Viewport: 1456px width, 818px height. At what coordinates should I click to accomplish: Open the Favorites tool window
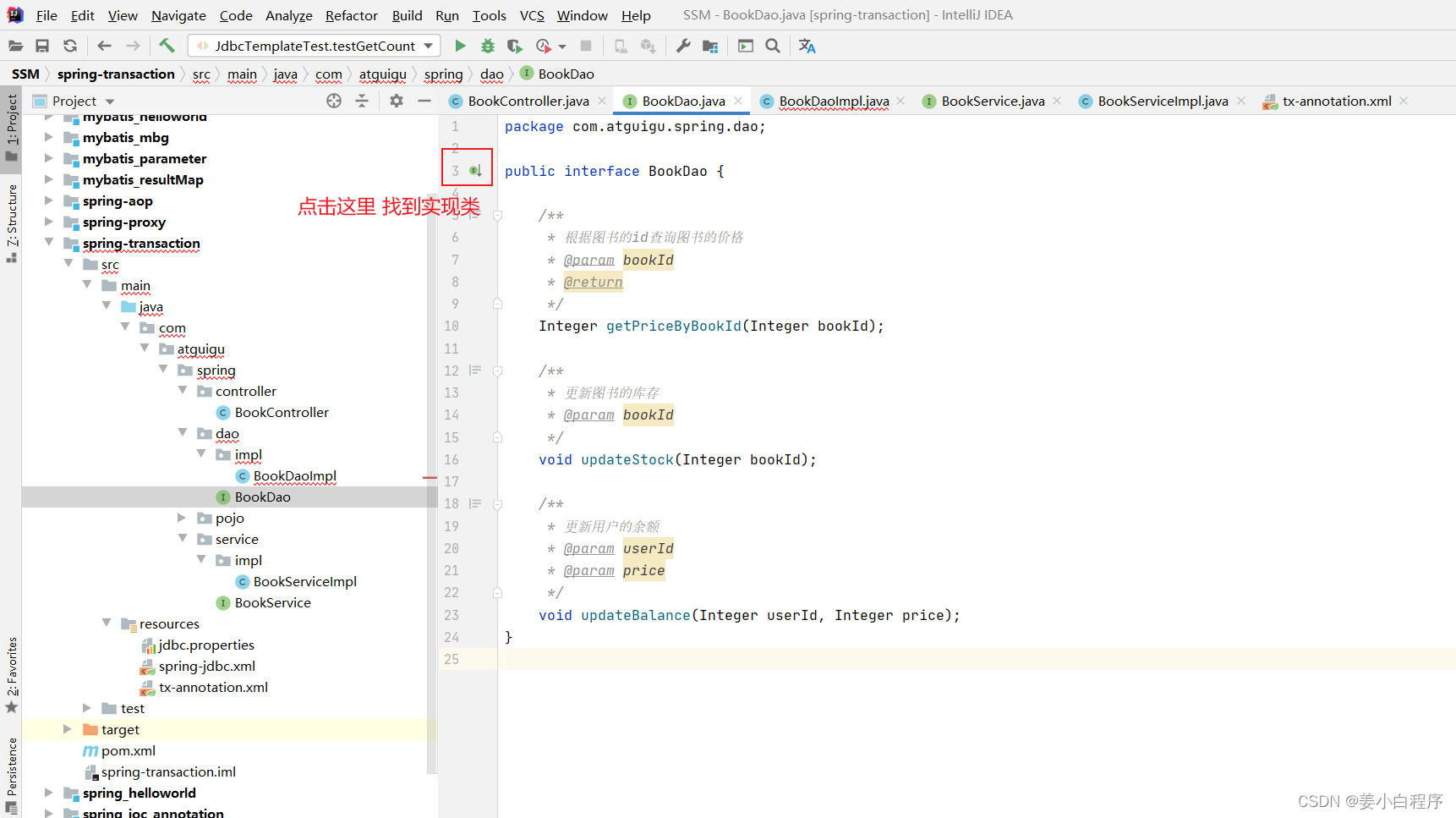[12, 674]
